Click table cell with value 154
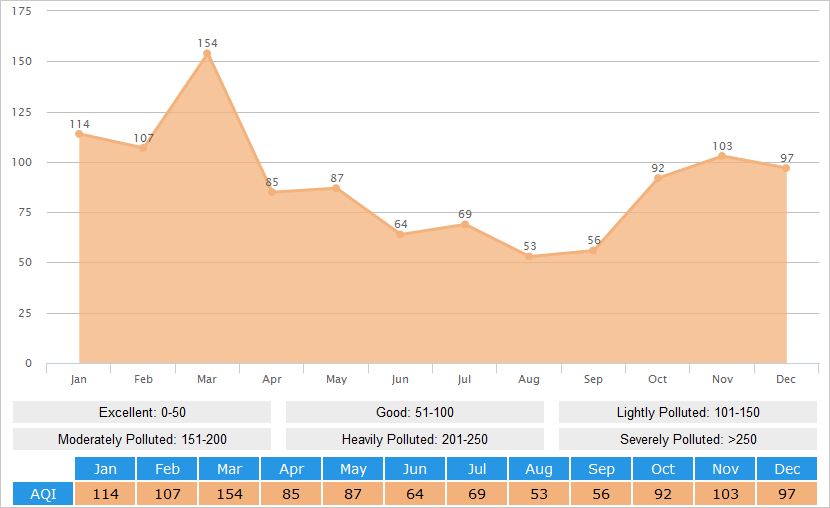This screenshot has width=830, height=508. (x=229, y=494)
